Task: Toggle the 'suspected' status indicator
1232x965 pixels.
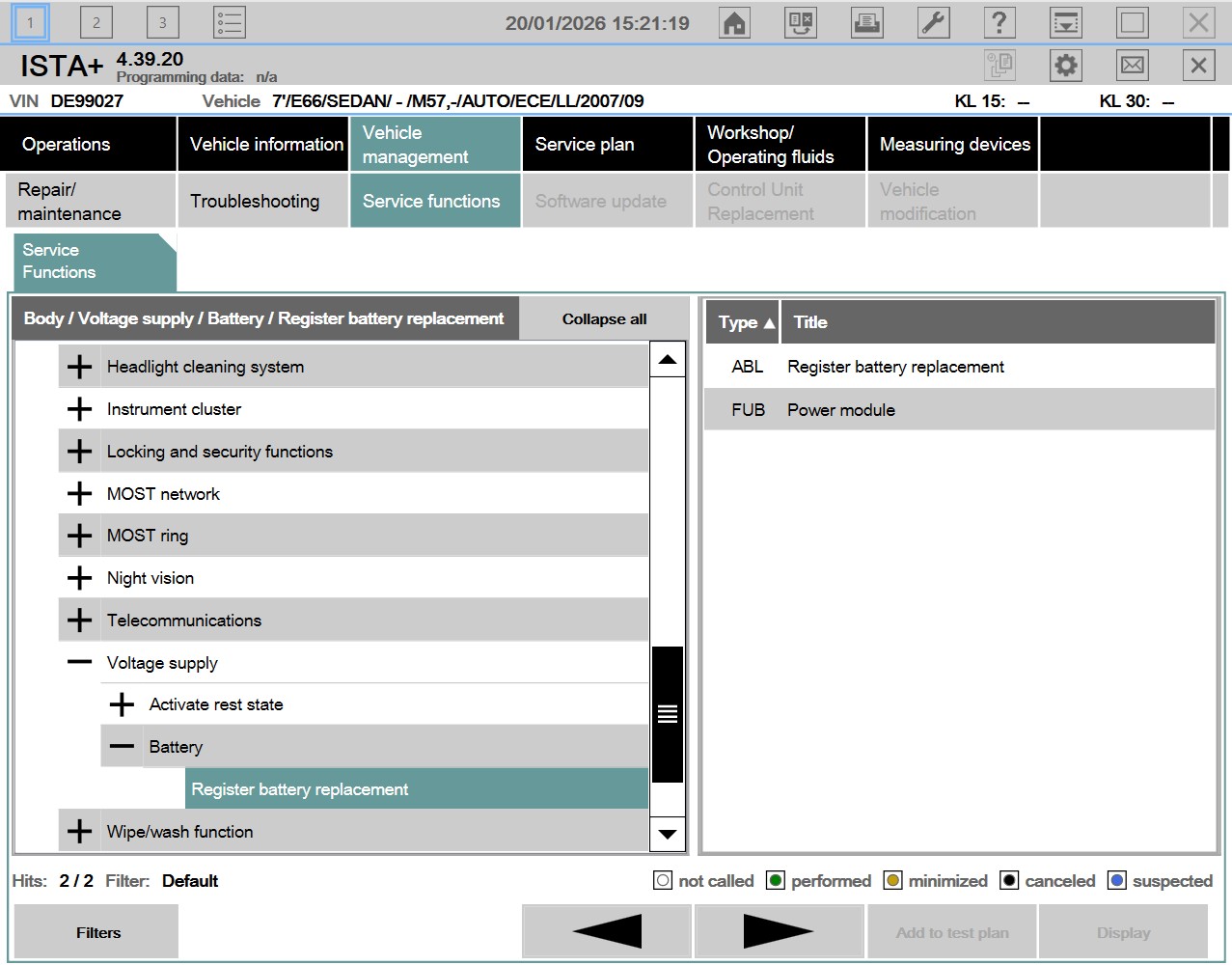Action: 1116,880
